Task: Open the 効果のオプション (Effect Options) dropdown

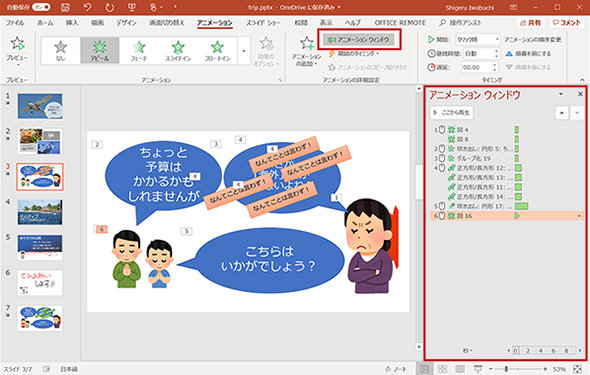Action: click(266, 52)
